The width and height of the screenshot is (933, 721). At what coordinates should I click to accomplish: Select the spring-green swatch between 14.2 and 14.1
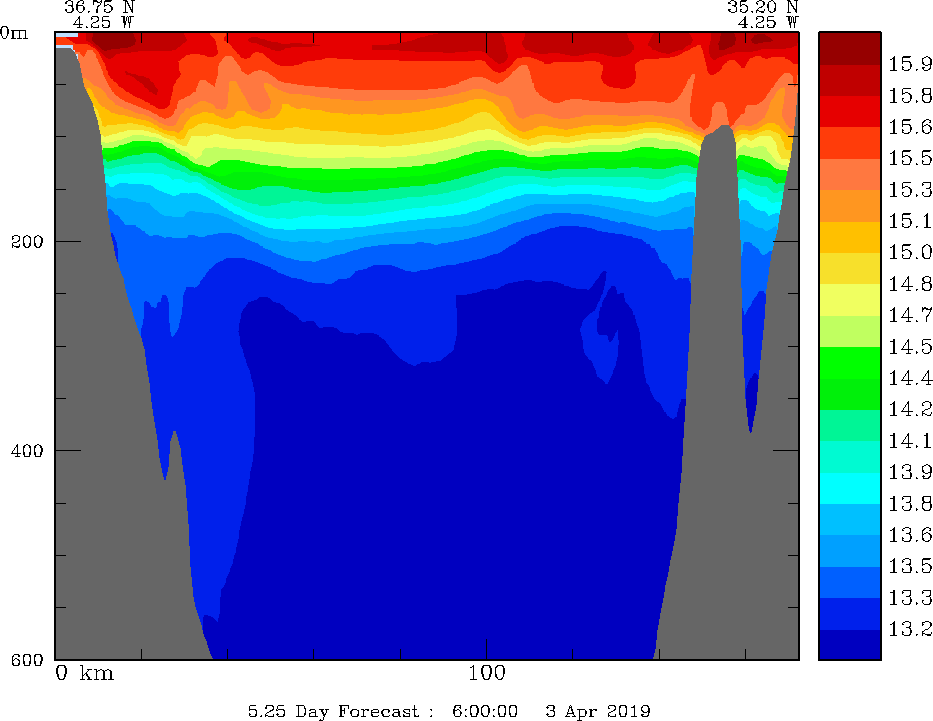[850, 425]
